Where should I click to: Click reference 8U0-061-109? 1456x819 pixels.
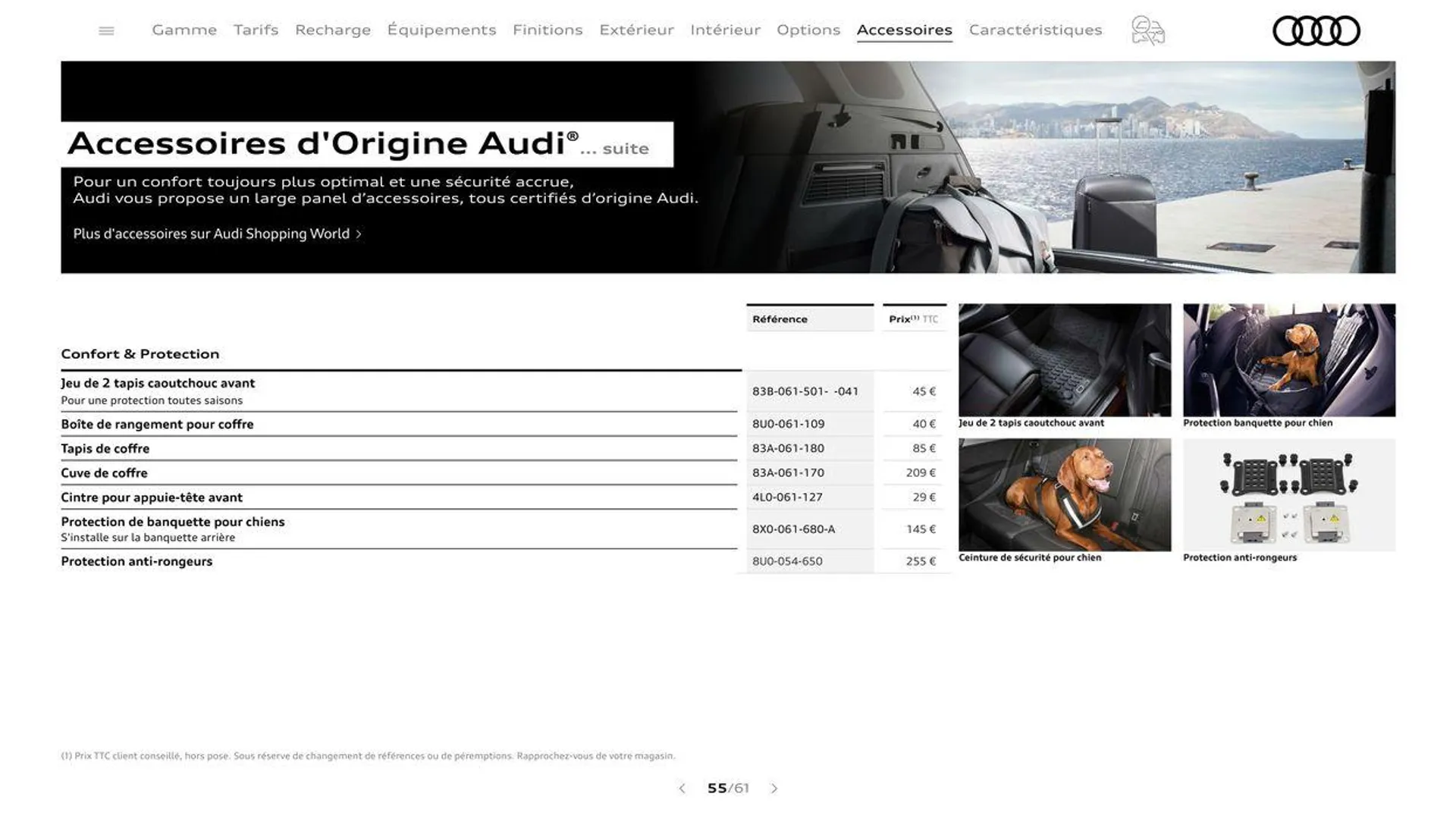tap(788, 424)
